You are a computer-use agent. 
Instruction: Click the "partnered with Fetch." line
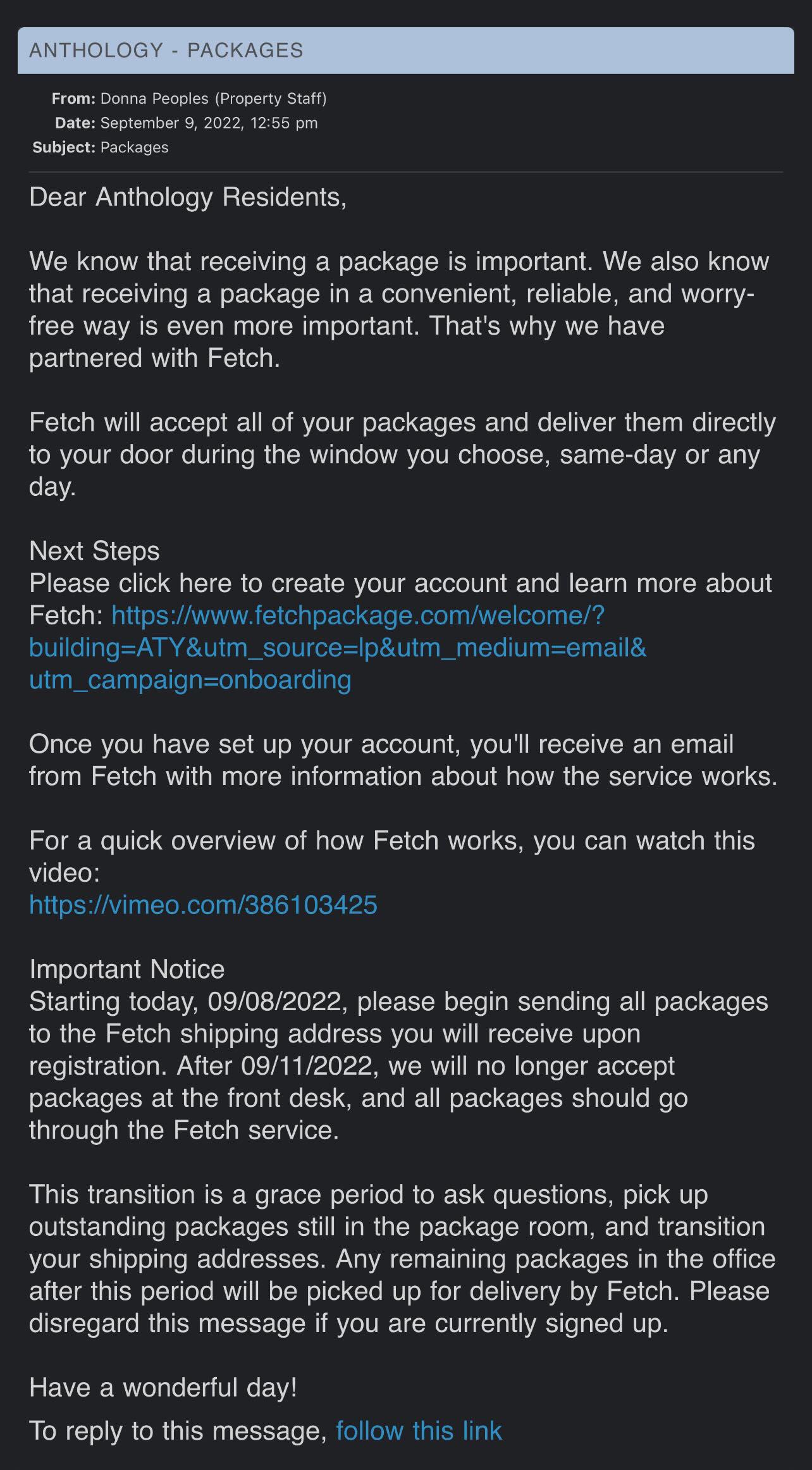pos(154,358)
